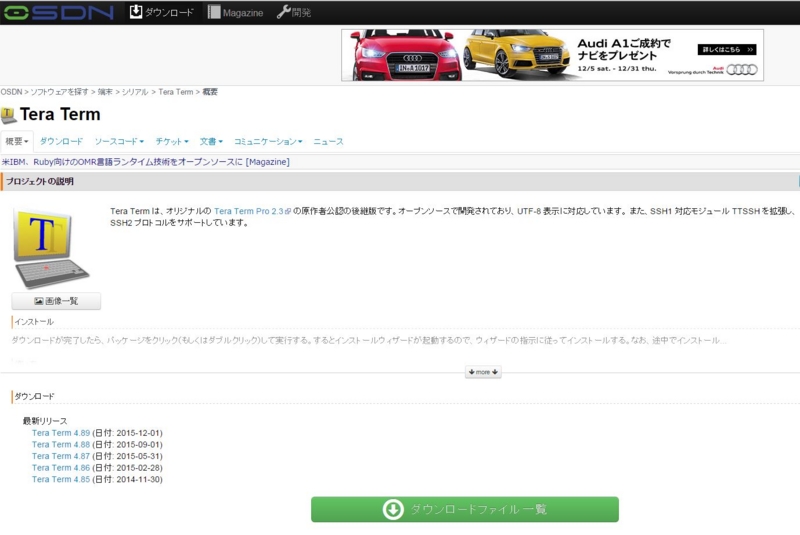Click the インストール section heading
800x535 pixels.
[34, 322]
